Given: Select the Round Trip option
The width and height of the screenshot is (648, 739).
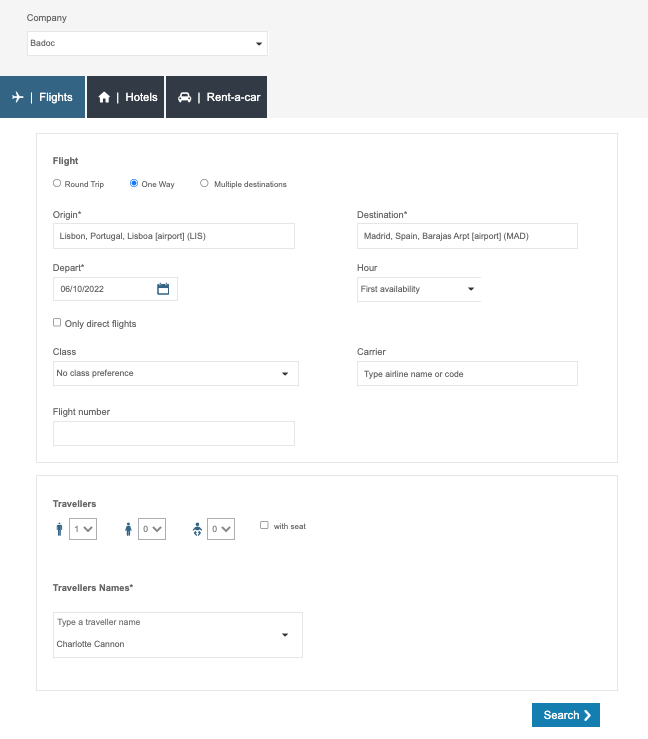Looking at the screenshot, I should point(57,183).
